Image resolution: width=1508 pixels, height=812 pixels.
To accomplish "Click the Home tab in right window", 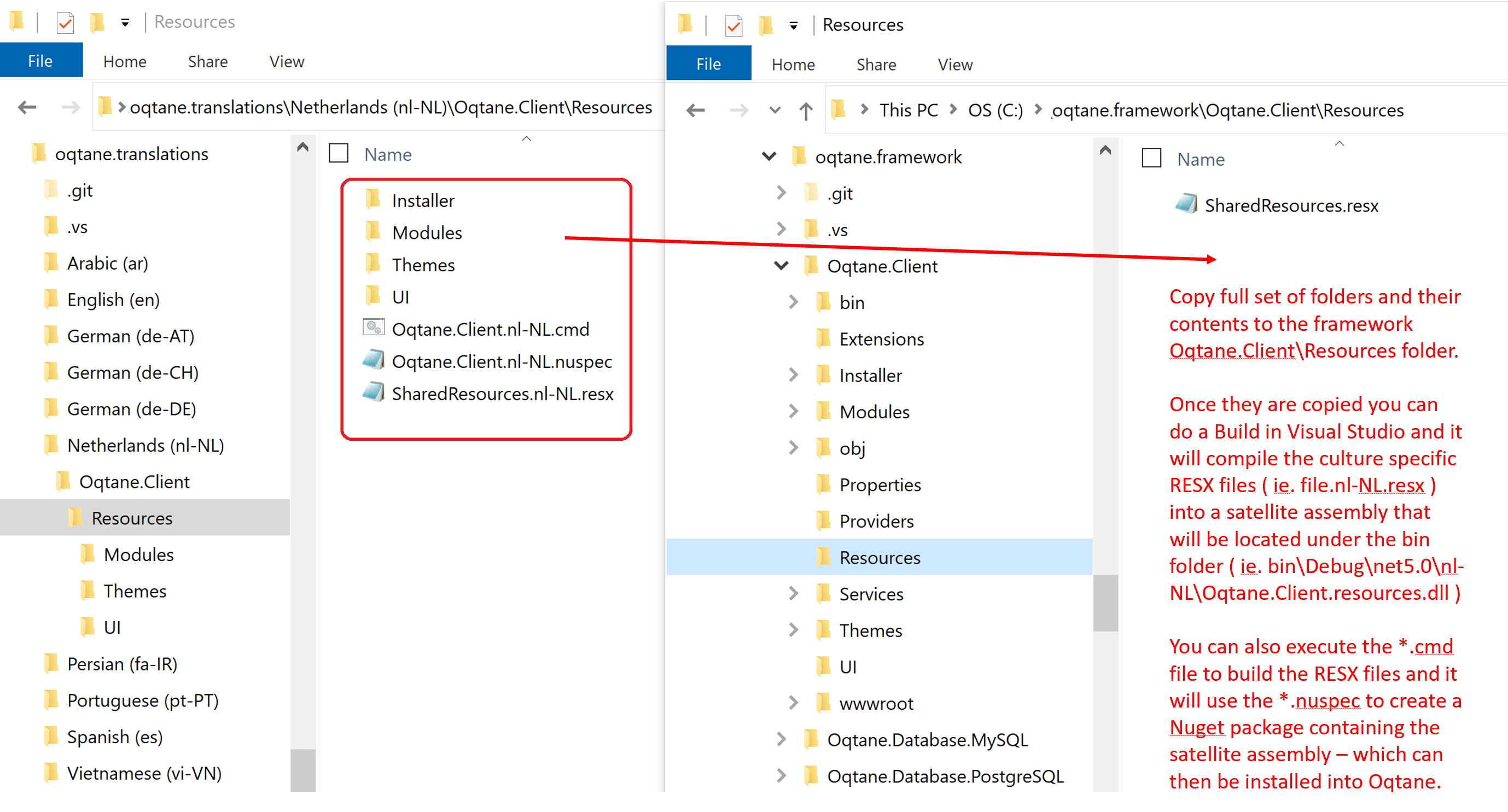I will coord(792,62).
